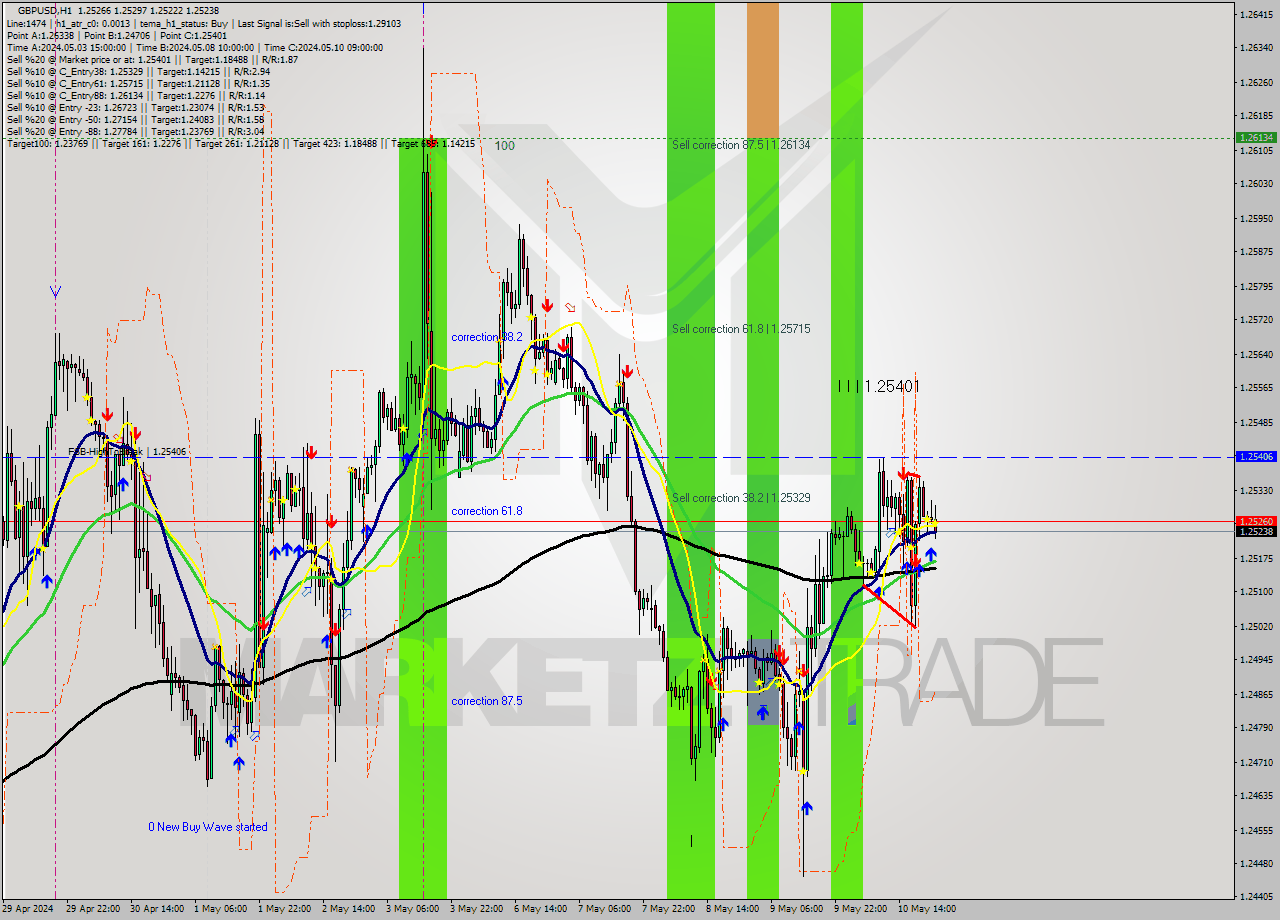The image size is (1280, 920).
Task: Click the 1.24405 price axis label
Action: [x=1258, y=897]
